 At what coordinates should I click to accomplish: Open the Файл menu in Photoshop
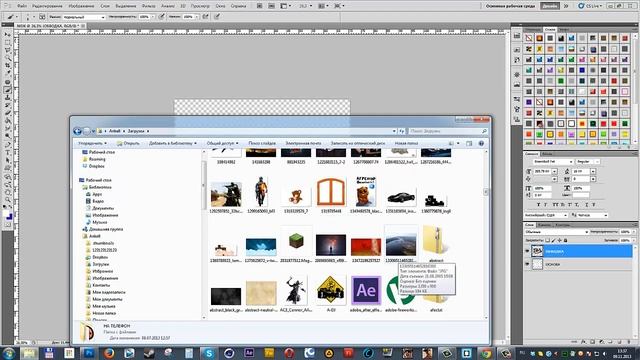[22, 6]
